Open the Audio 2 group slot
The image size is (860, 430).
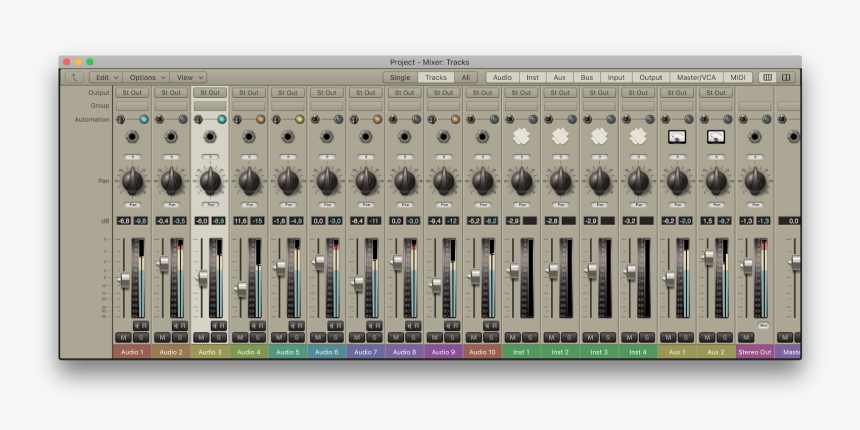point(171,106)
